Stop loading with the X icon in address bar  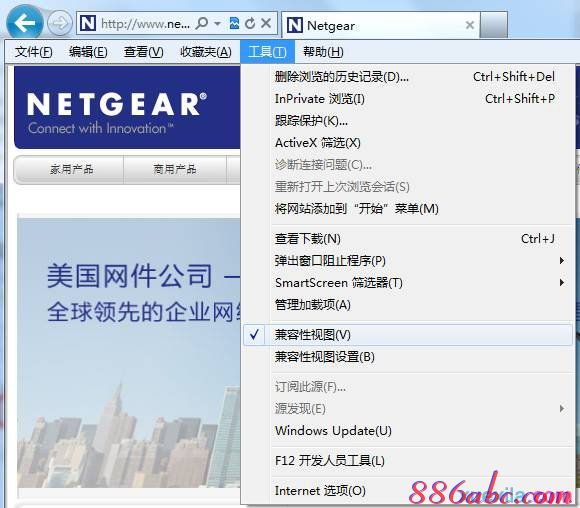266,23
